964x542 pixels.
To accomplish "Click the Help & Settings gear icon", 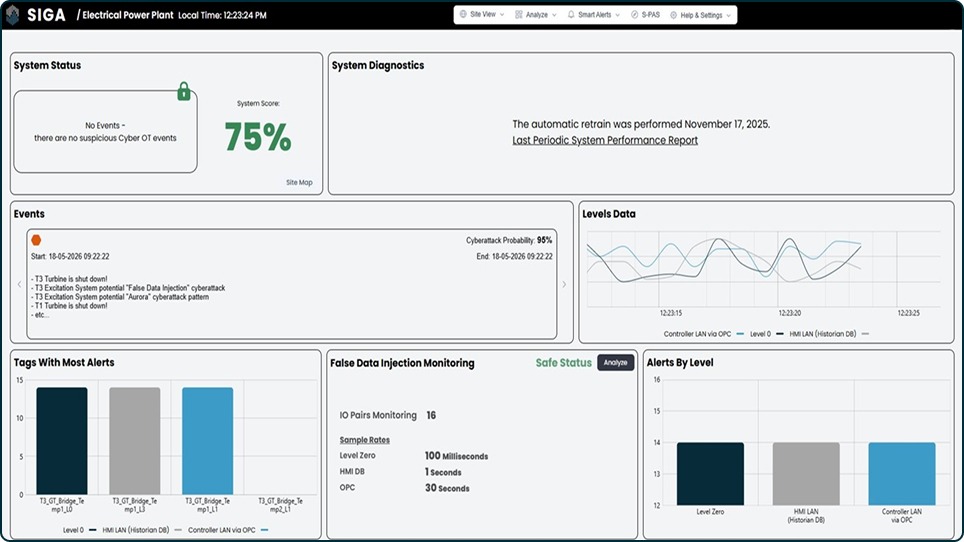I will (x=673, y=15).
